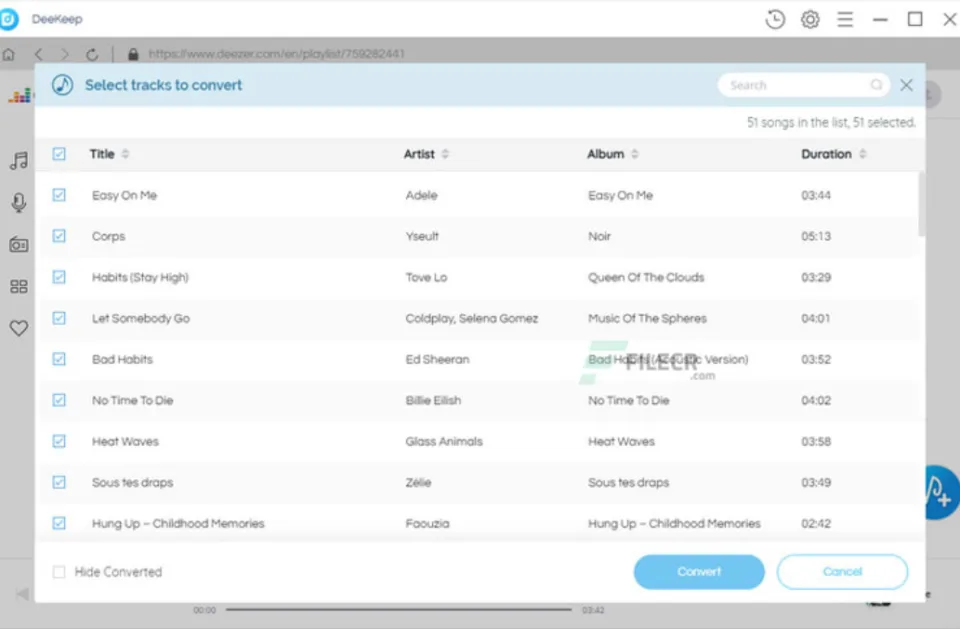Uncheck the Easy On Me track
The height and width of the screenshot is (629, 960).
point(59,195)
